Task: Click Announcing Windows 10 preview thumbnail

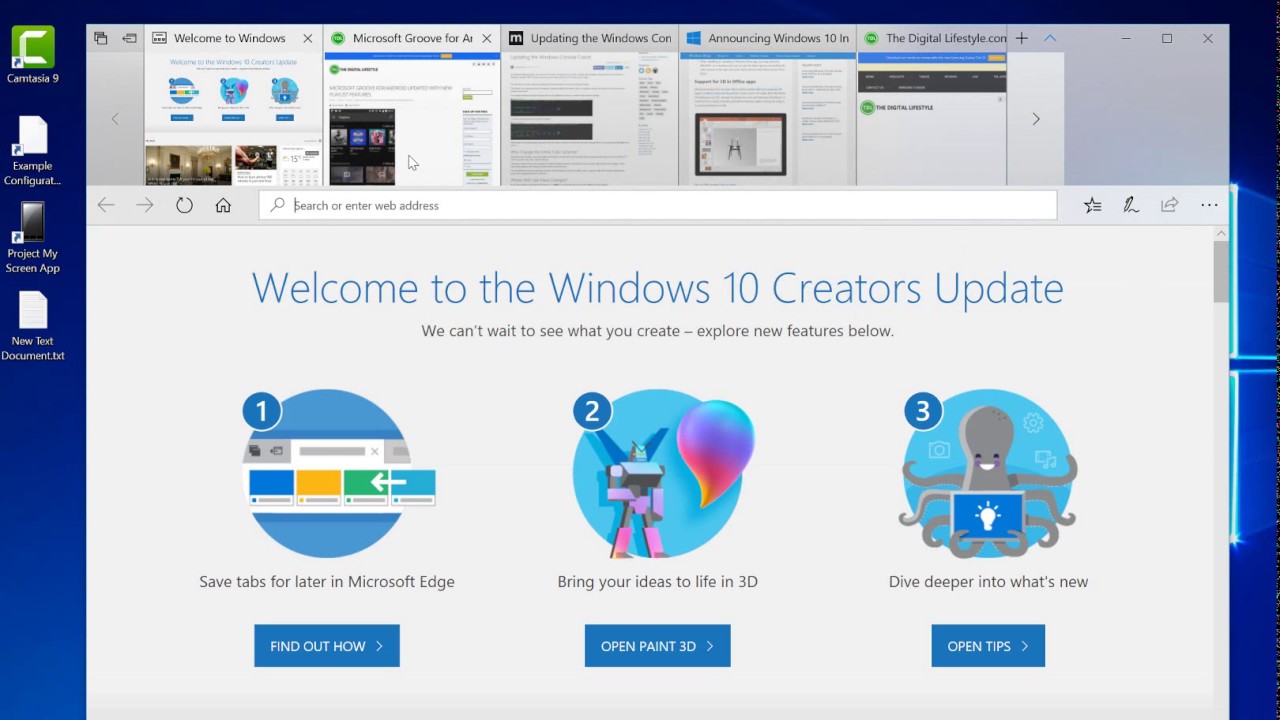Action: [768, 119]
